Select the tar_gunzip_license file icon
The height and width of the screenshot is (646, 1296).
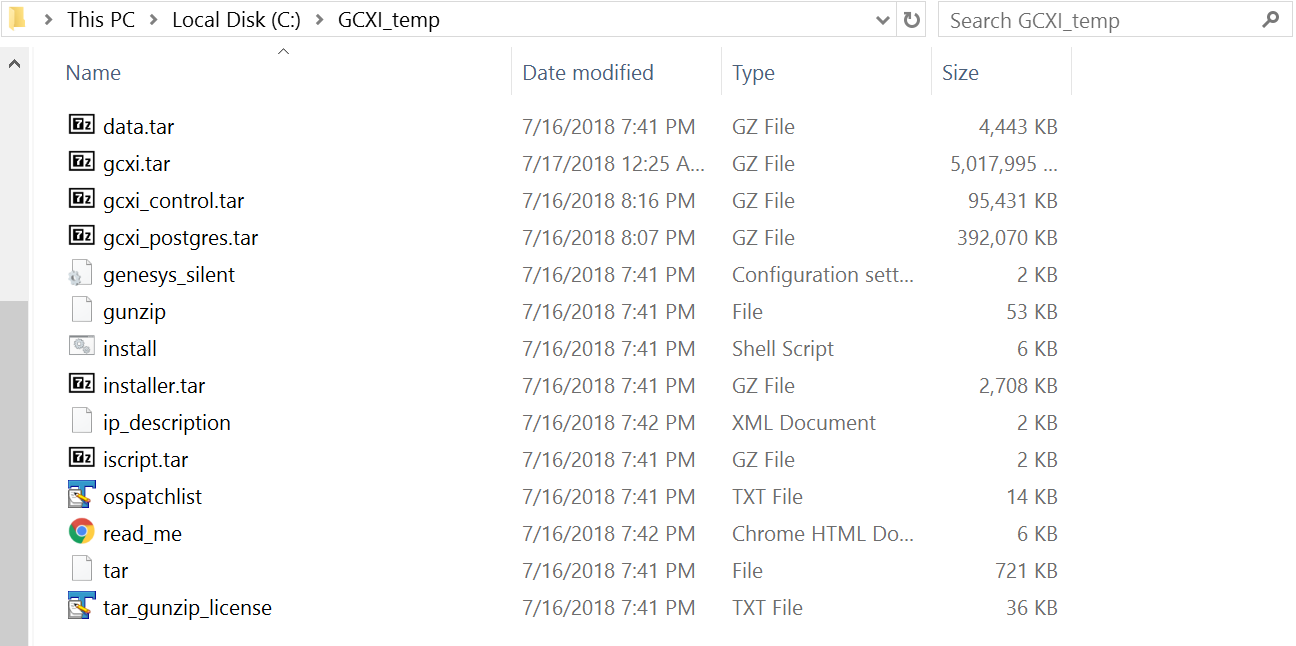tap(81, 606)
